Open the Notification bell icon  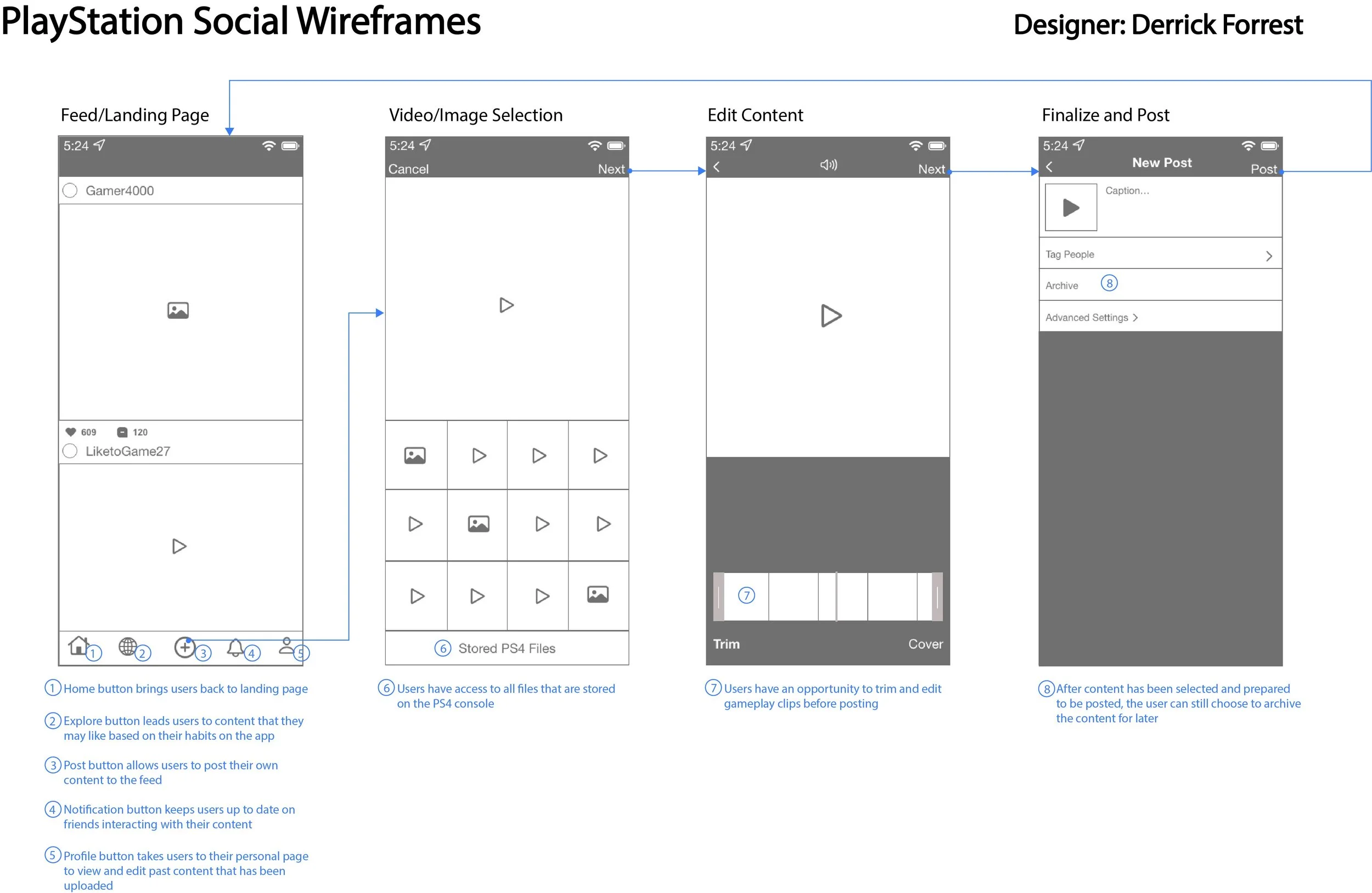tap(236, 647)
